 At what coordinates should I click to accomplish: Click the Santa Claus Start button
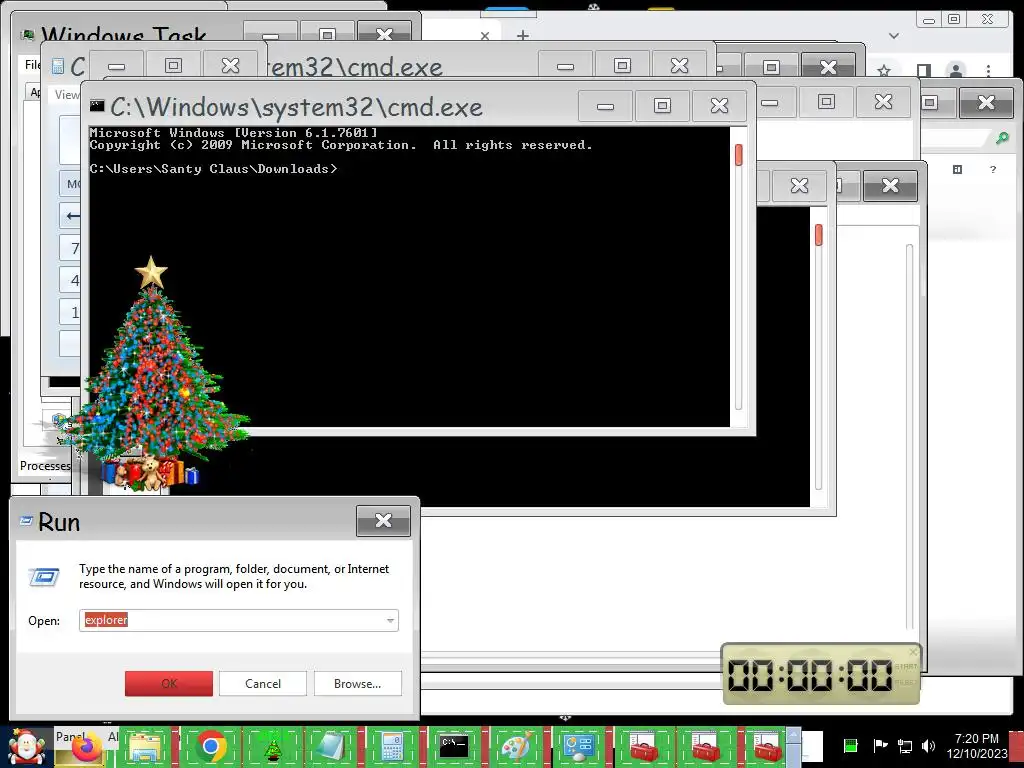(x=27, y=747)
